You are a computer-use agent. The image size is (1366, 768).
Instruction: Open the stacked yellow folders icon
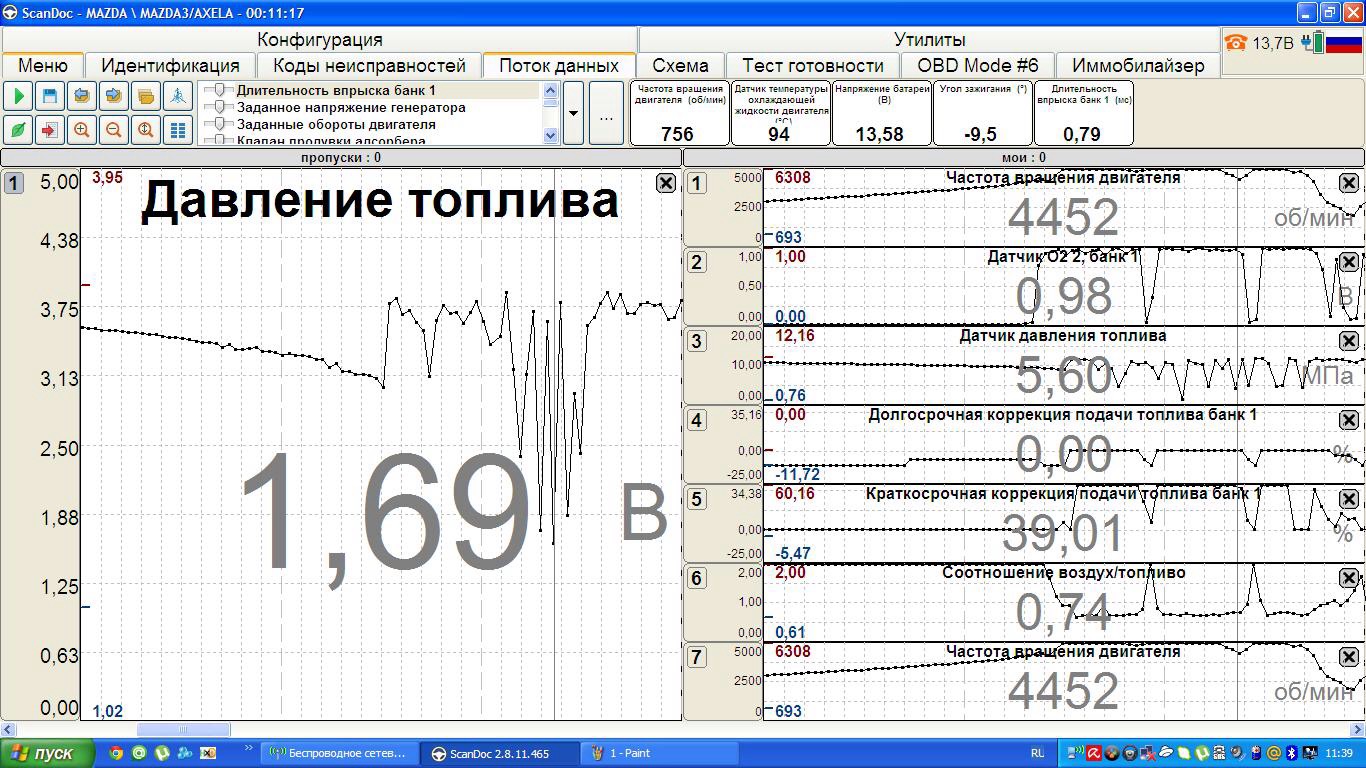click(146, 97)
